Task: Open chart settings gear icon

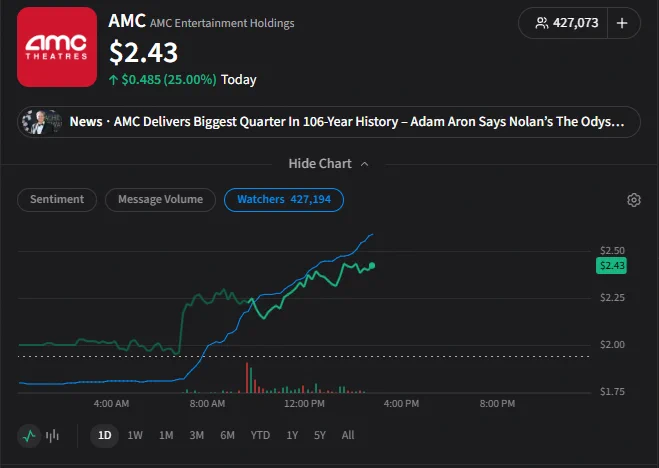Action: point(634,200)
